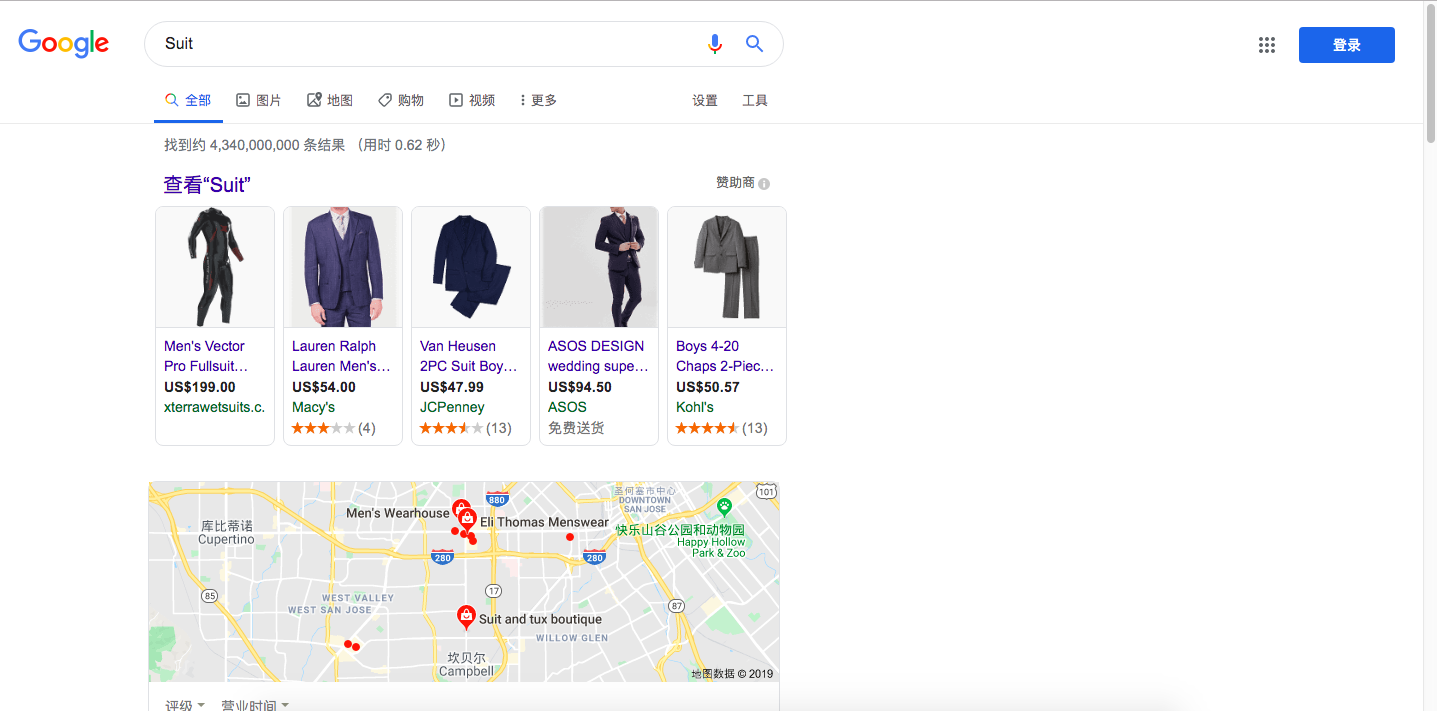Click 免费送货 text on ASOS card
Image resolution: width=1437 pixels, height=711 pixels.
pos(576,428)
